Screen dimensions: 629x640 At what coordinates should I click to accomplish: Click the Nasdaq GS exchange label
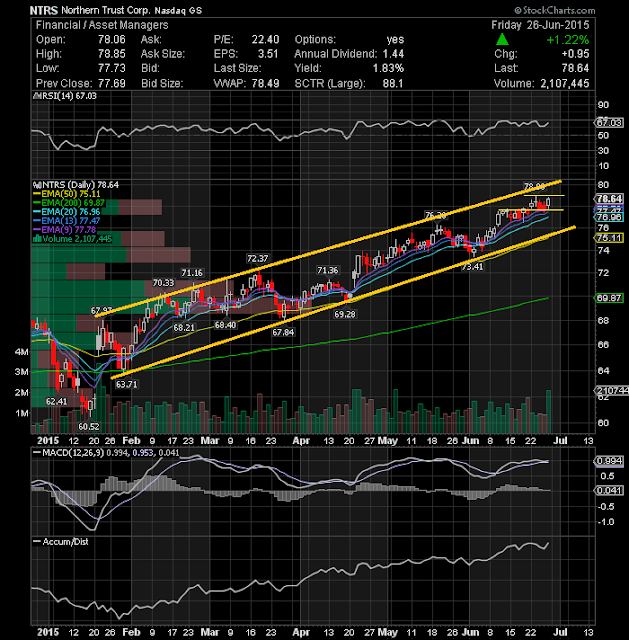pos(178,10)
